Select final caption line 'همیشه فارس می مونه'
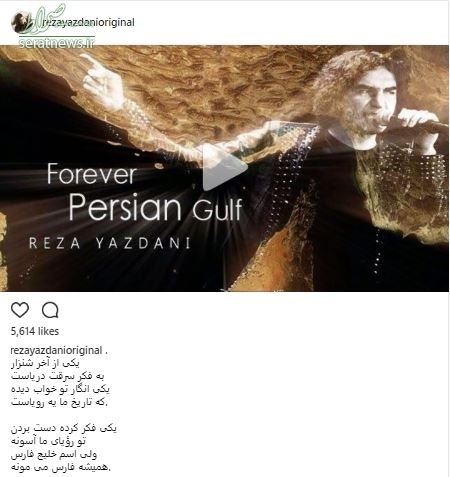 click(x=60, y=467)
